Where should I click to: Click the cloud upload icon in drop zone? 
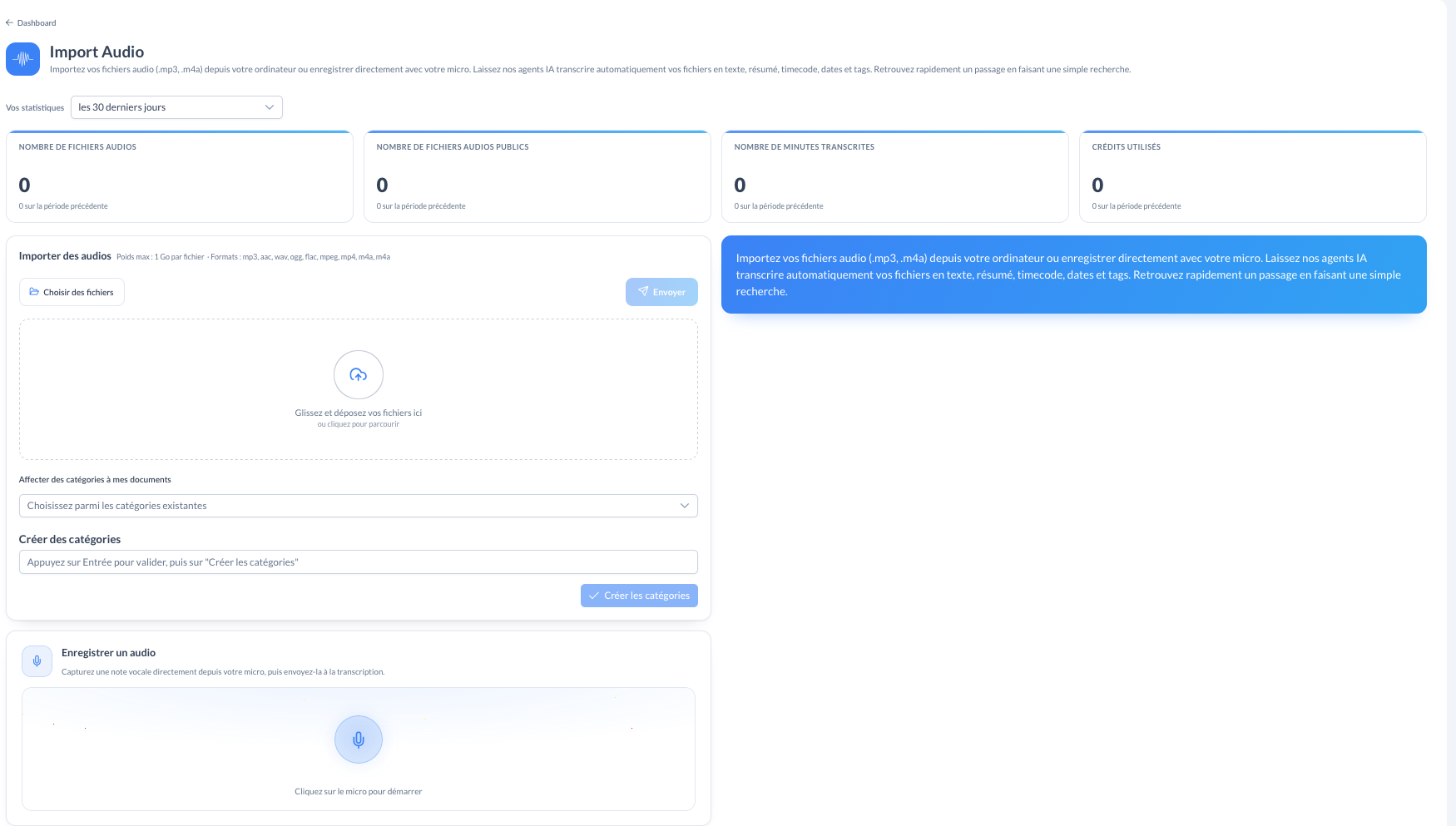pyautogui.click(x=359, y=375)
